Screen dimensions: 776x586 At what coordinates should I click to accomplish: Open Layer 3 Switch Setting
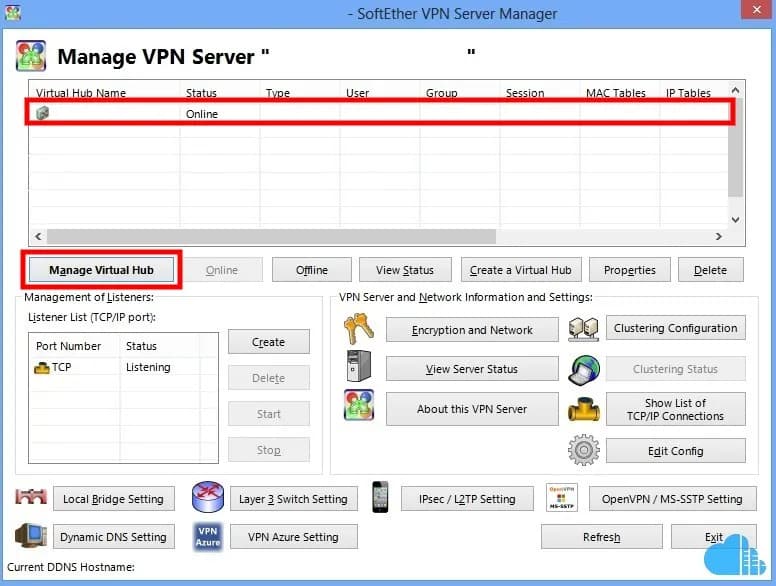pyautogui.click(x=293, y=499)
